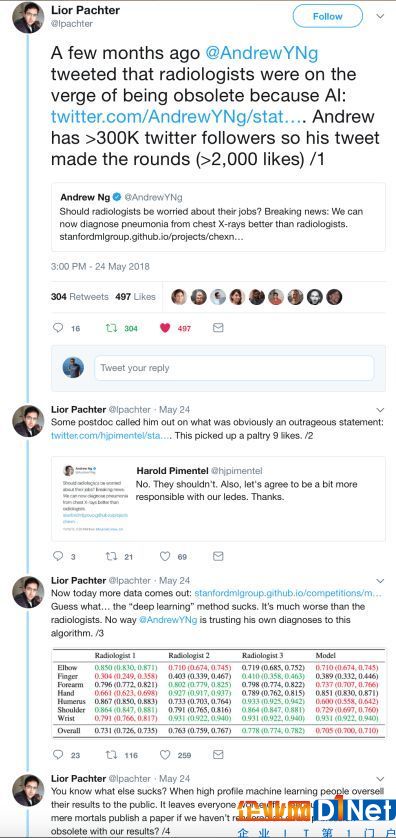Expand options chevron on the /3 tweet
The width and height of the screenshot is (396, 838).
point(380,580)
